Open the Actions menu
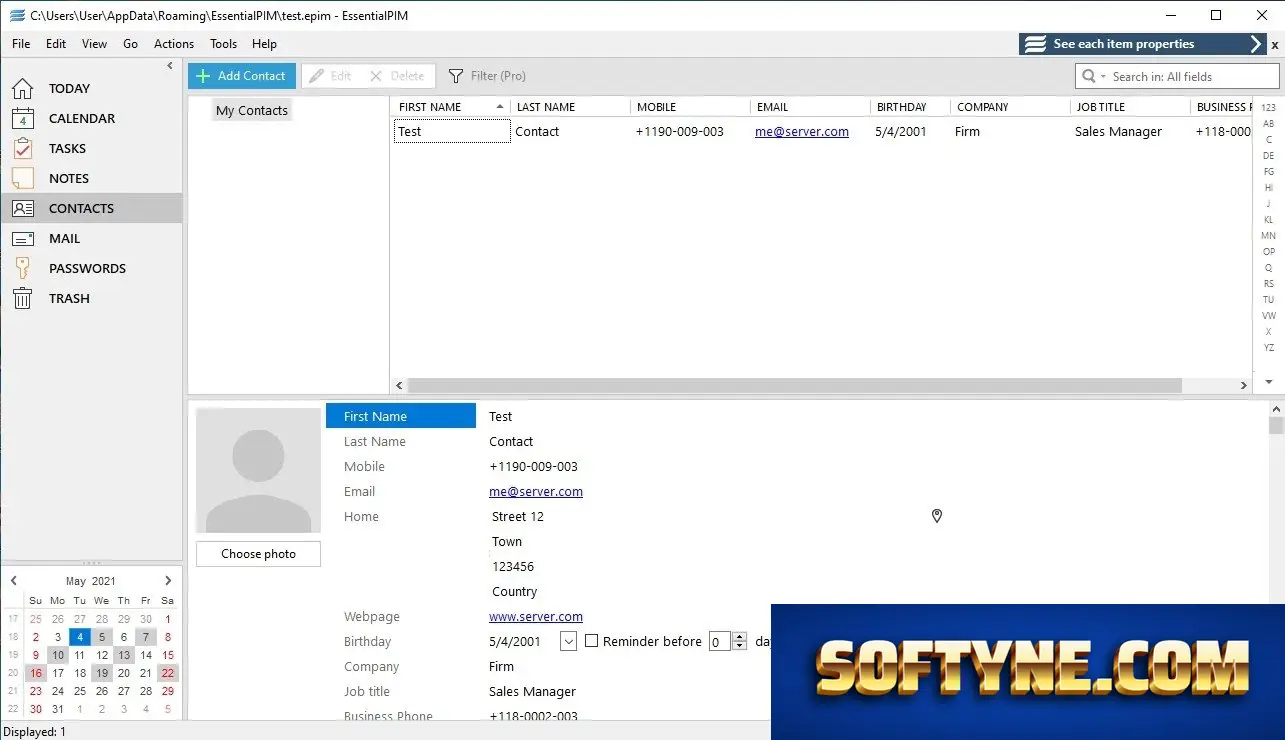This screenshot has height=740, width=1285. [x=174, y=44]
